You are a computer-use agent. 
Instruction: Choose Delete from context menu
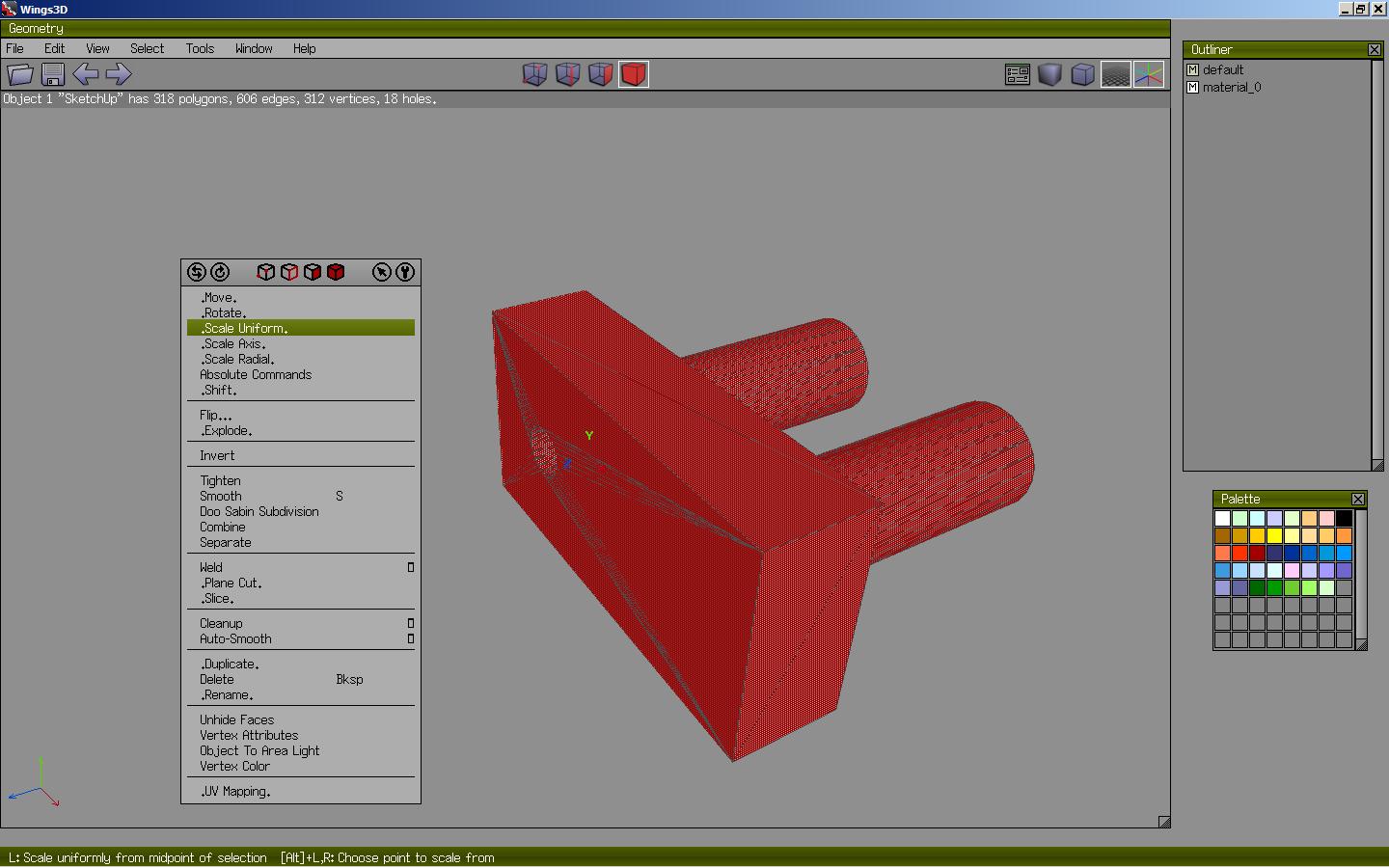[301, 679]
